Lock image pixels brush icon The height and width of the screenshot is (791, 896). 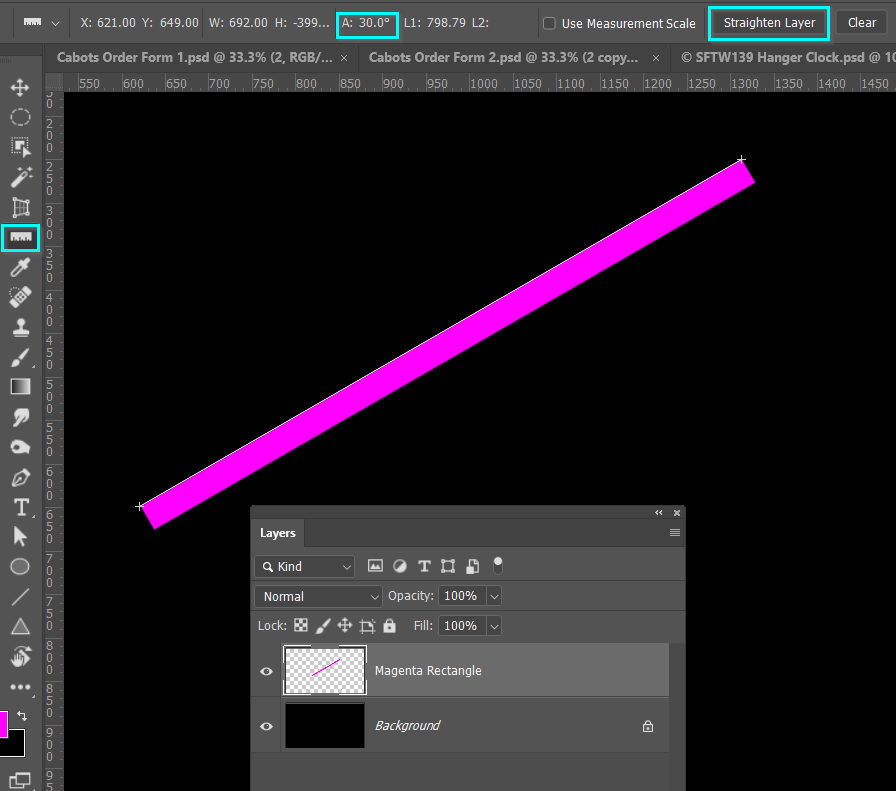(323, 626)
